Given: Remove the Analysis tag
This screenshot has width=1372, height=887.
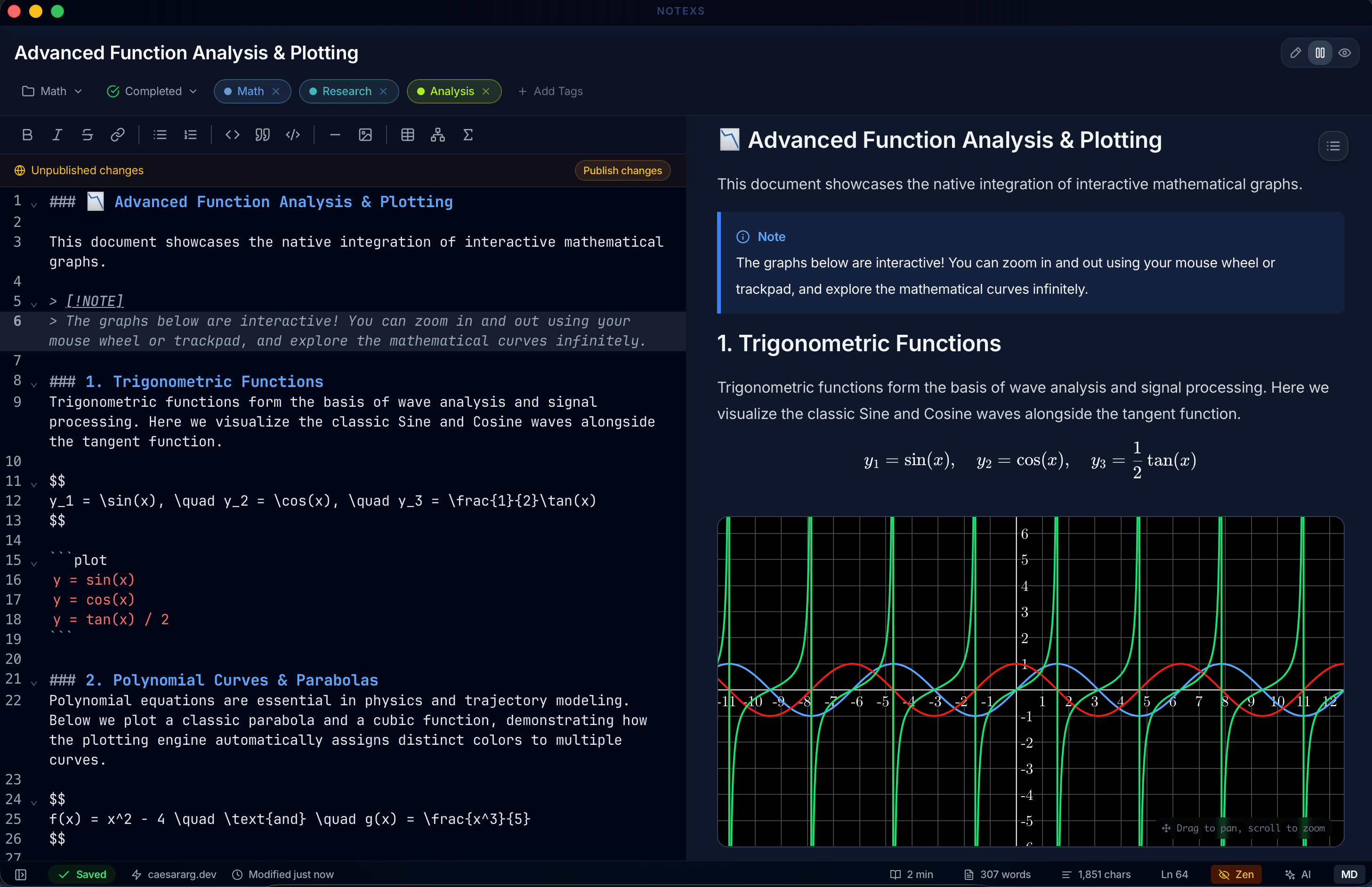Looking at the screenshot, I should 485,92.
